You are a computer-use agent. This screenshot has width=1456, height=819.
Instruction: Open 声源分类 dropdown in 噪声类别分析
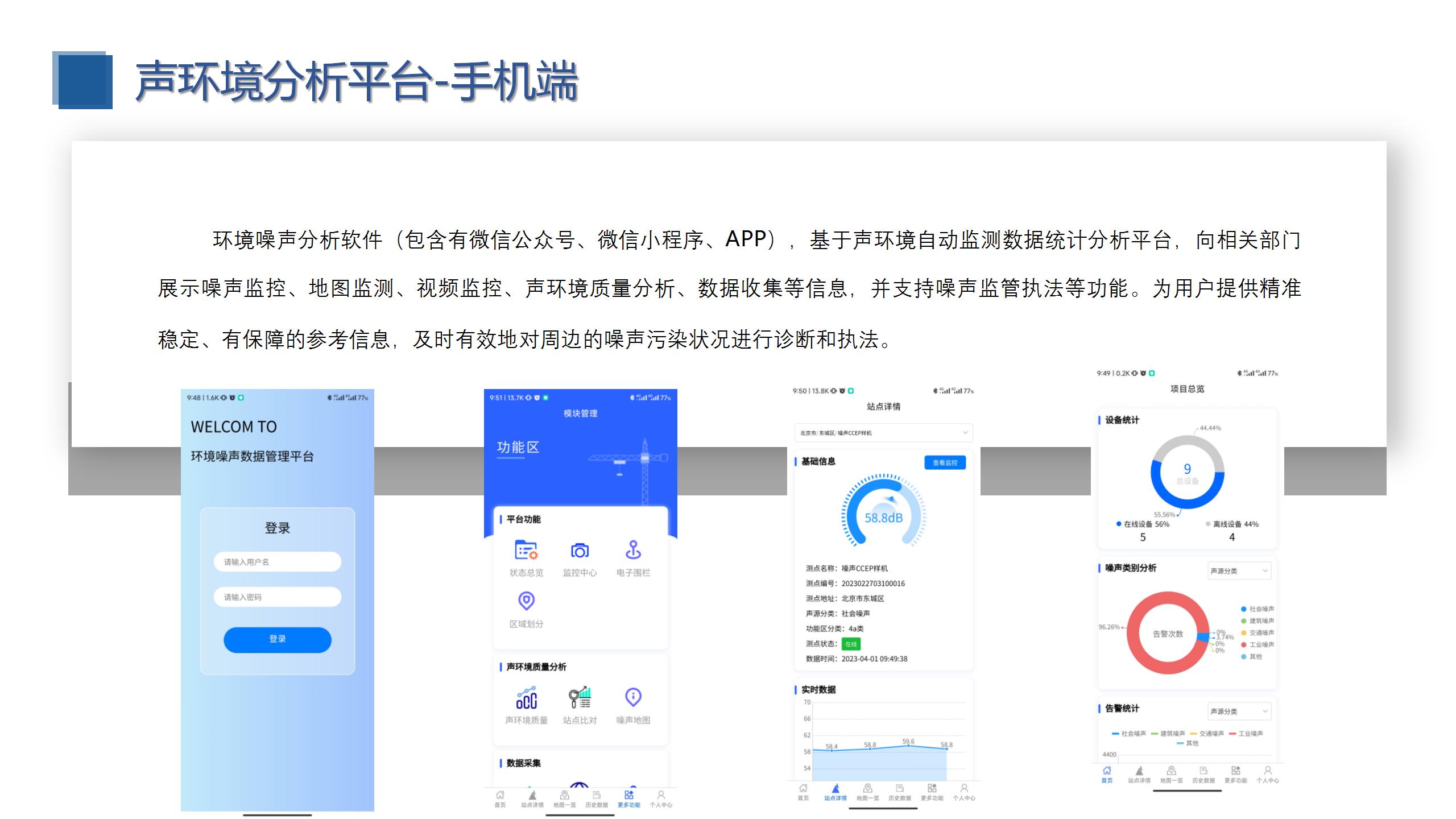tap(1239, 571)
